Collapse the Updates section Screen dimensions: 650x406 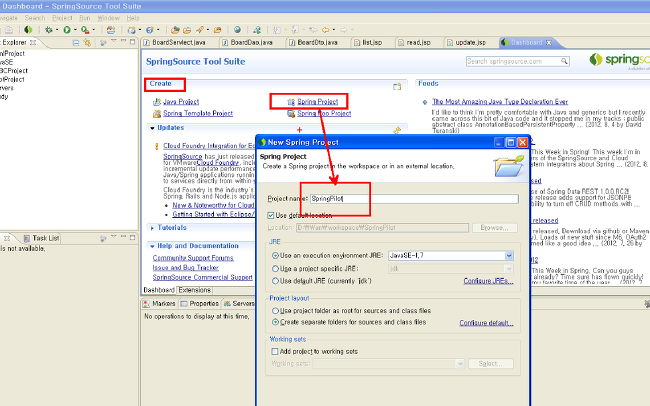pyautogui.click(x=152, y=128)
